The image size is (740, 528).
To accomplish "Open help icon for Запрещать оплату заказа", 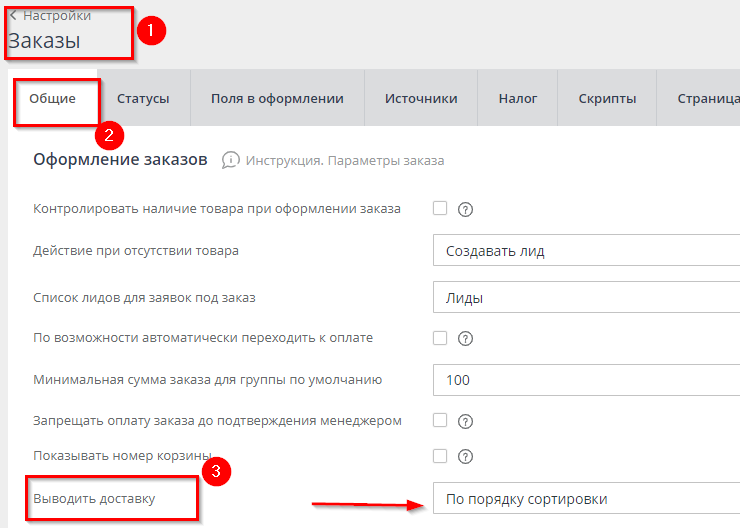I will (x=464, y=420).
